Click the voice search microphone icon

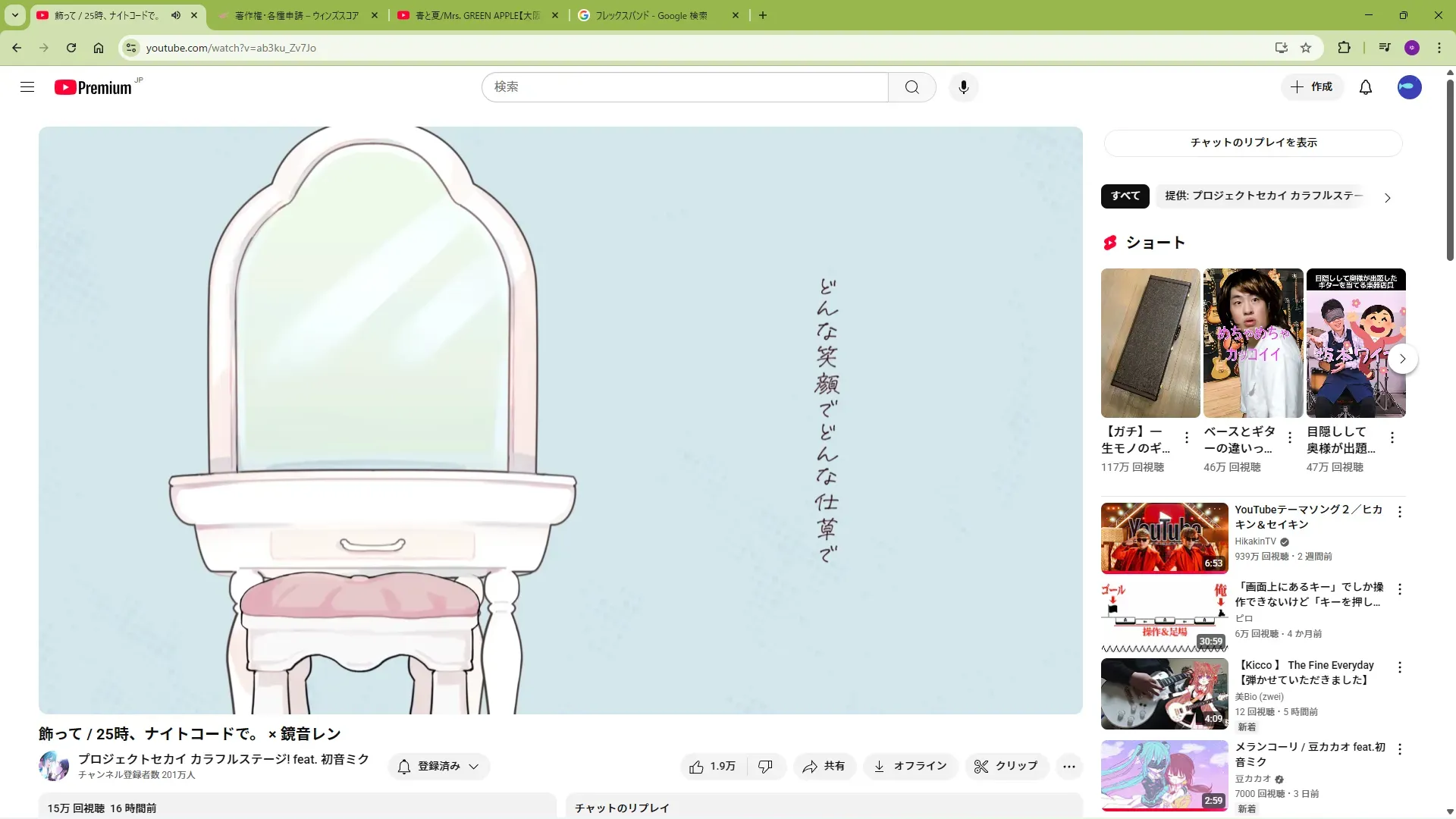[x=963, y=87]
